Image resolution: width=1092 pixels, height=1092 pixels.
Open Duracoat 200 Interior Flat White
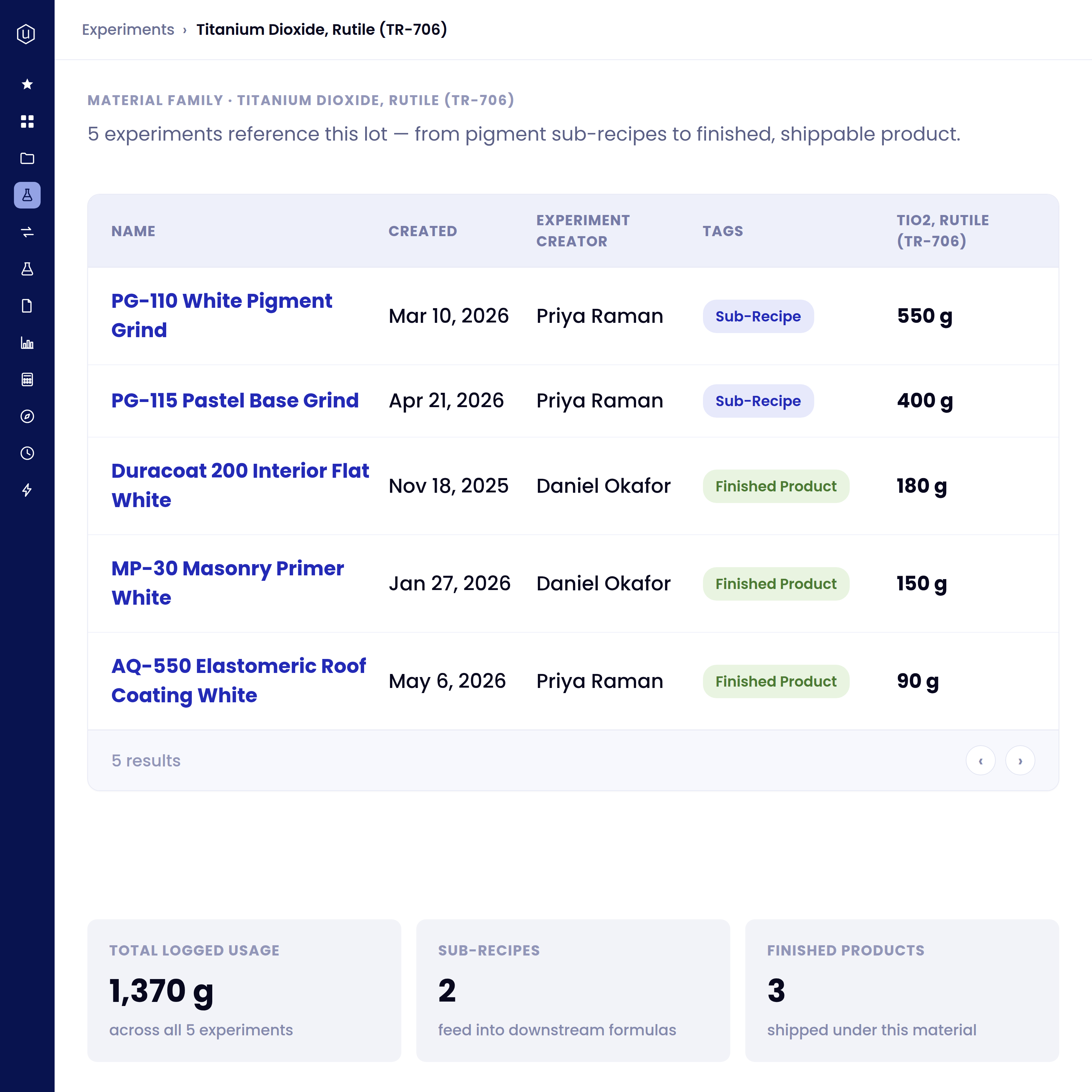tap(240, 486)
